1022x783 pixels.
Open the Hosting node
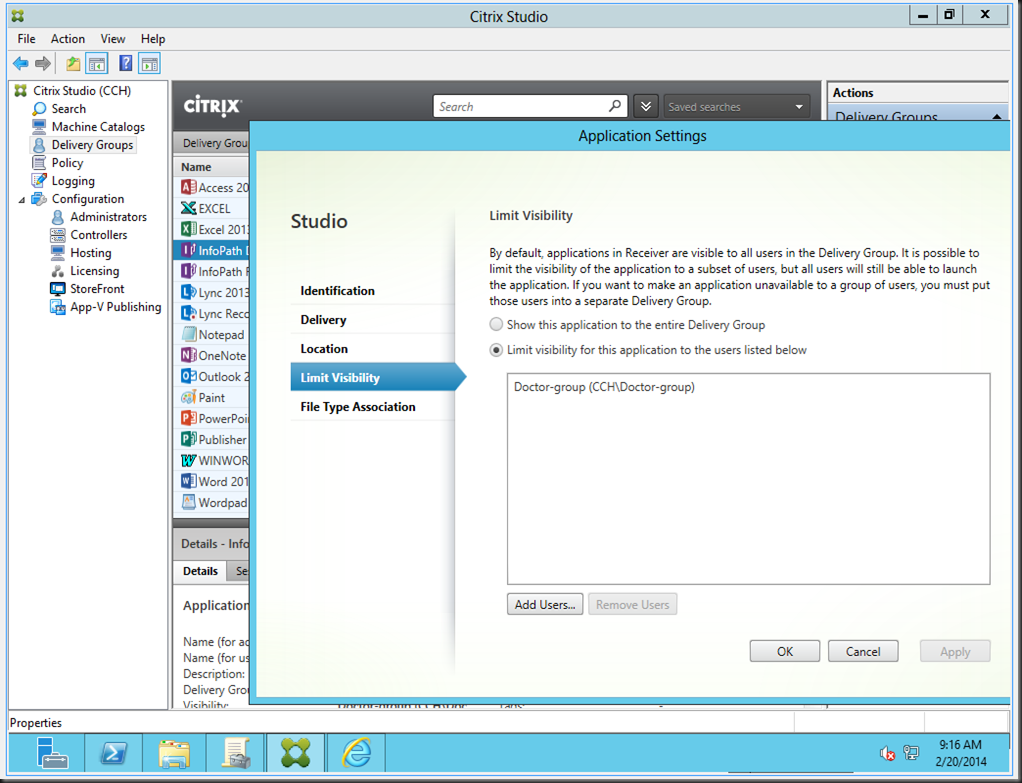[91, 253]
